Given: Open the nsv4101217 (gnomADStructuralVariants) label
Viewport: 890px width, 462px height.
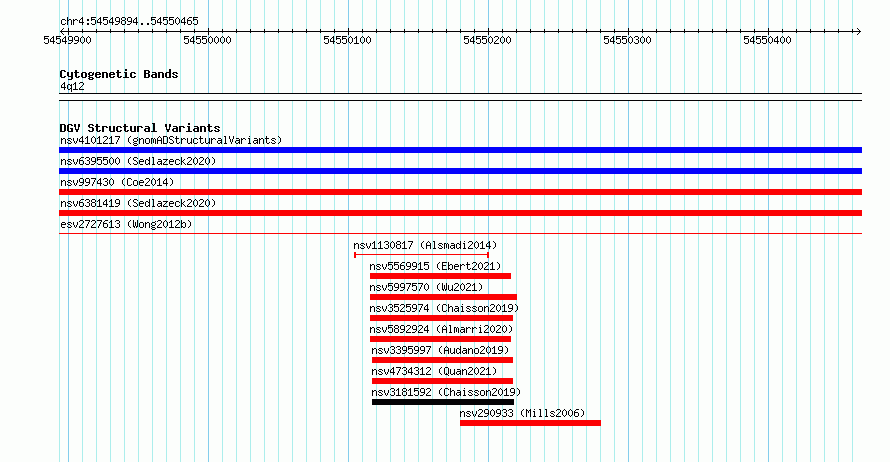Looking at the screenshot, I should pyautogui.click(x=171, y=140).
